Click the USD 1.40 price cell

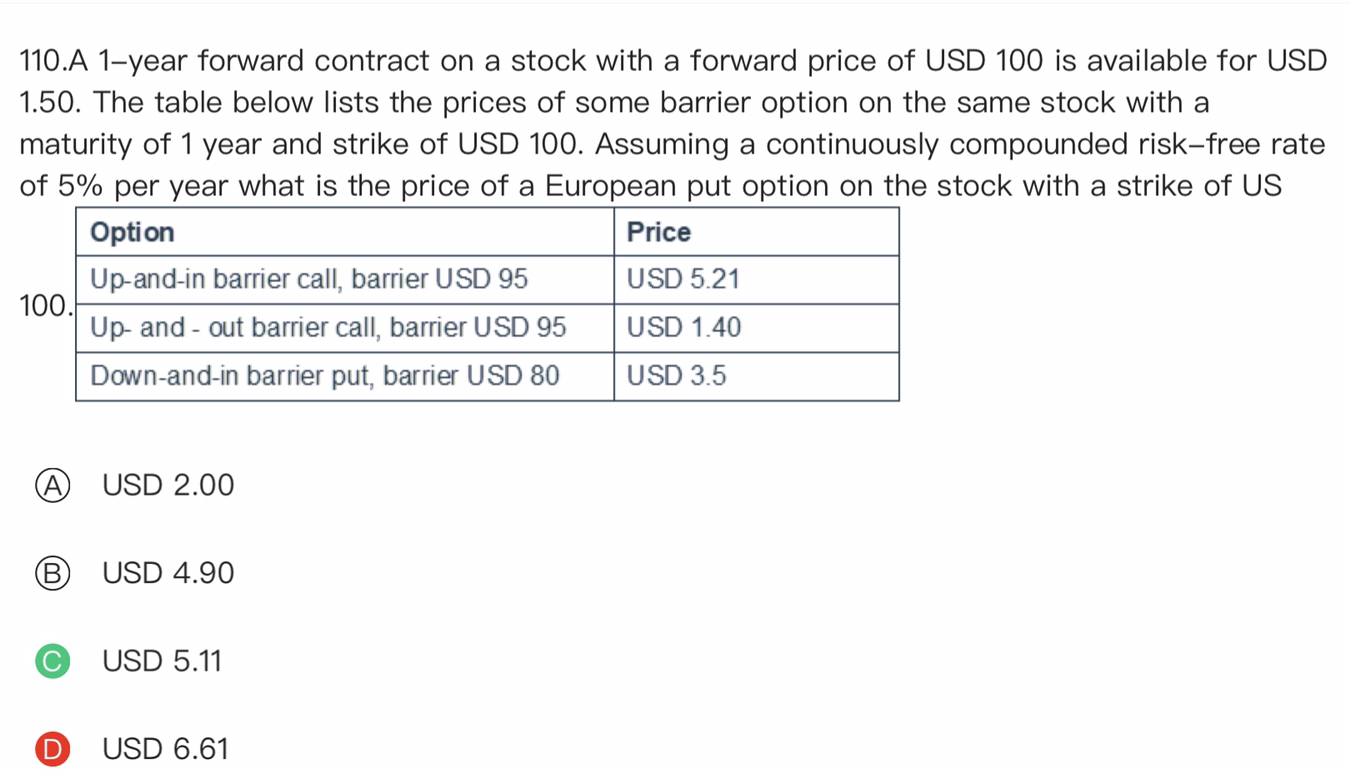tap(684, 328)
